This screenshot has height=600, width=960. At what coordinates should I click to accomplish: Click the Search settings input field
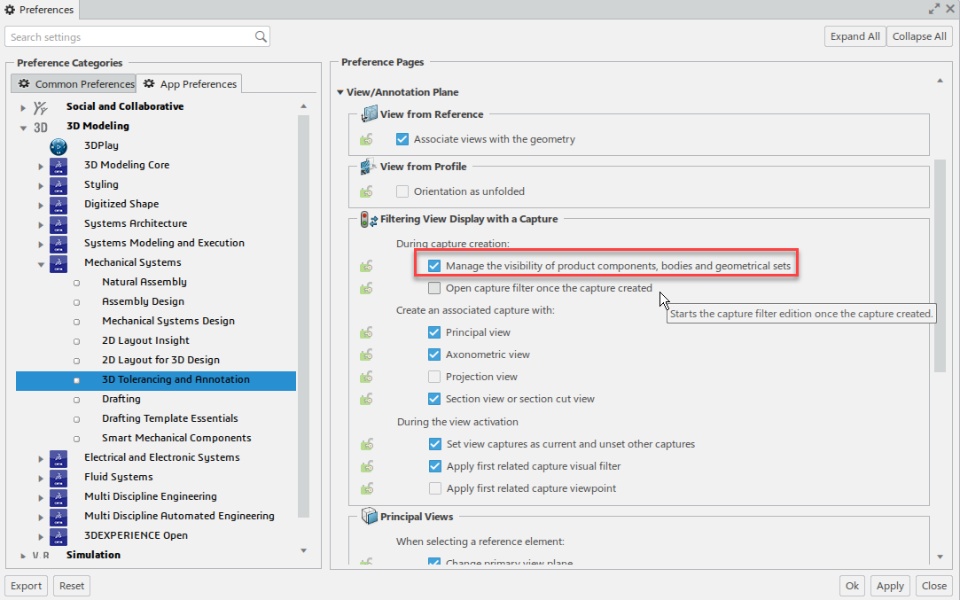point(130,37)
